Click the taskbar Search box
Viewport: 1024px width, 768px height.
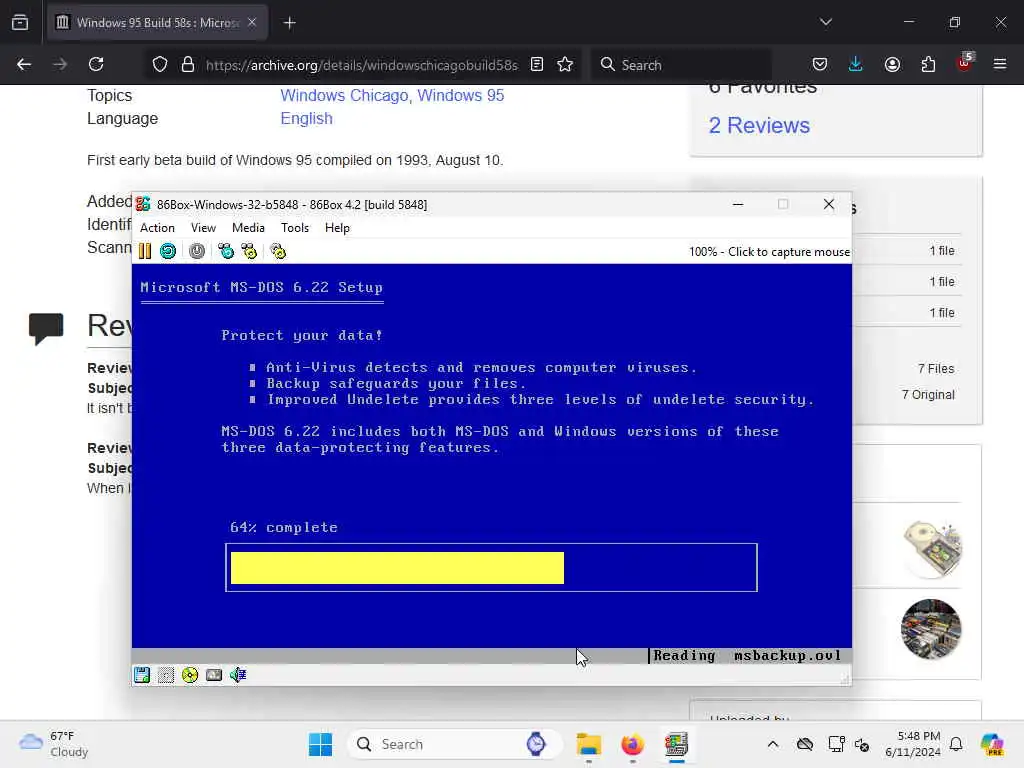pyautogui.click(x=455, y=744)
